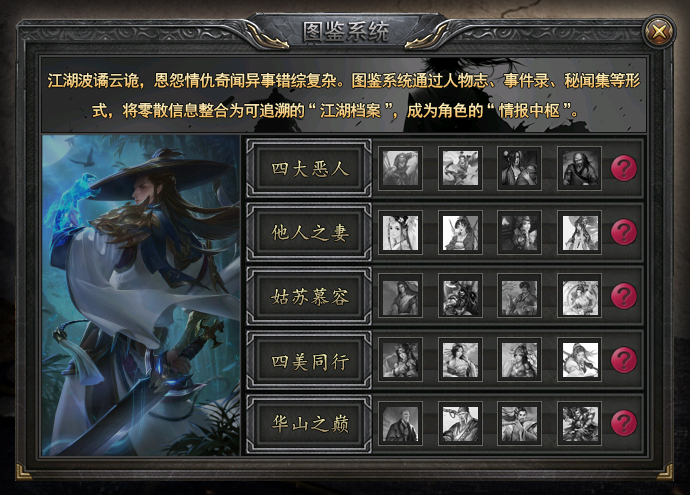Select first character portrait in 四大恶人 row
Viewport: 690px width, 495px height.
400,168
